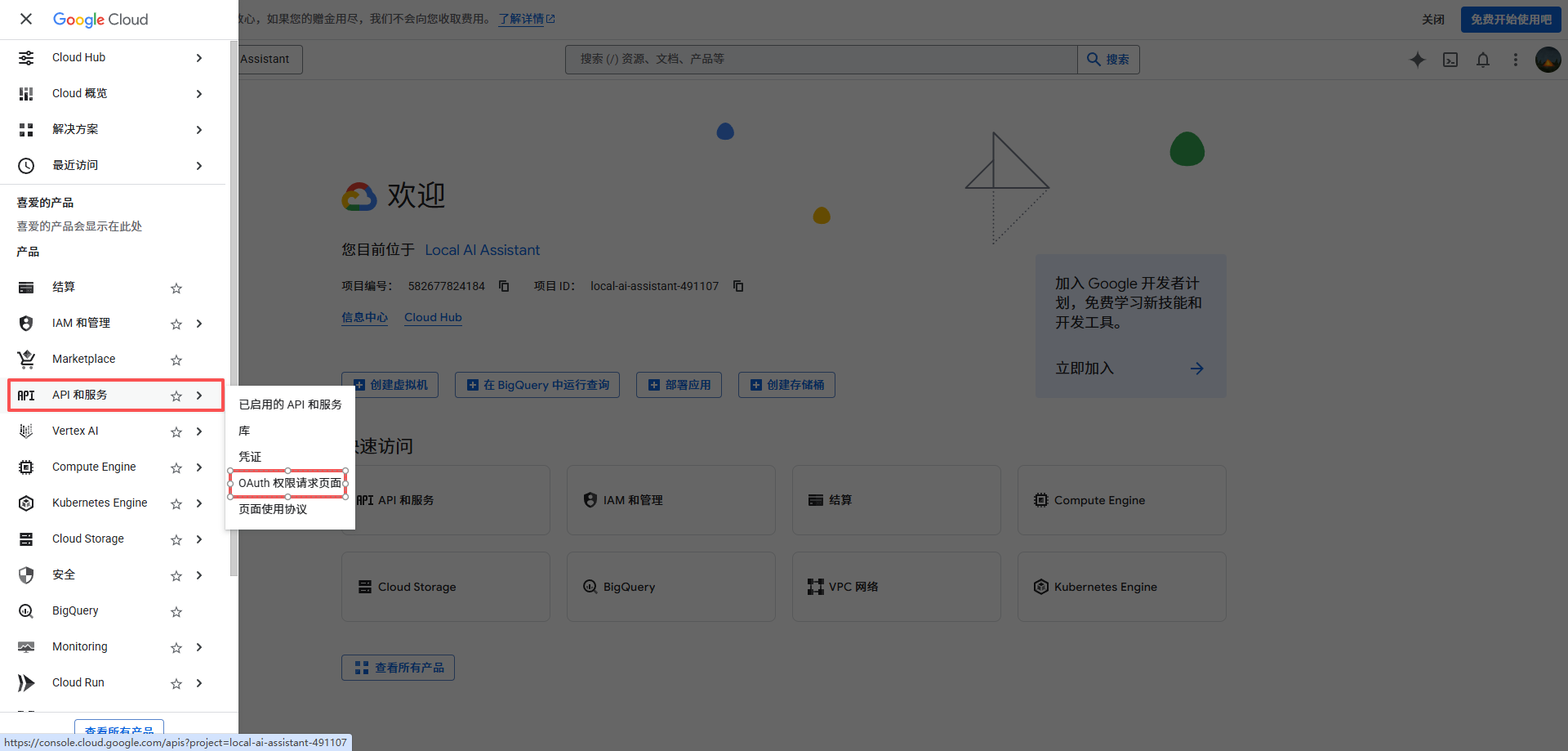Select 页面使用协议 from the API submenu
The width and height of the screenshot is (1568, 751).
point(290,509)
